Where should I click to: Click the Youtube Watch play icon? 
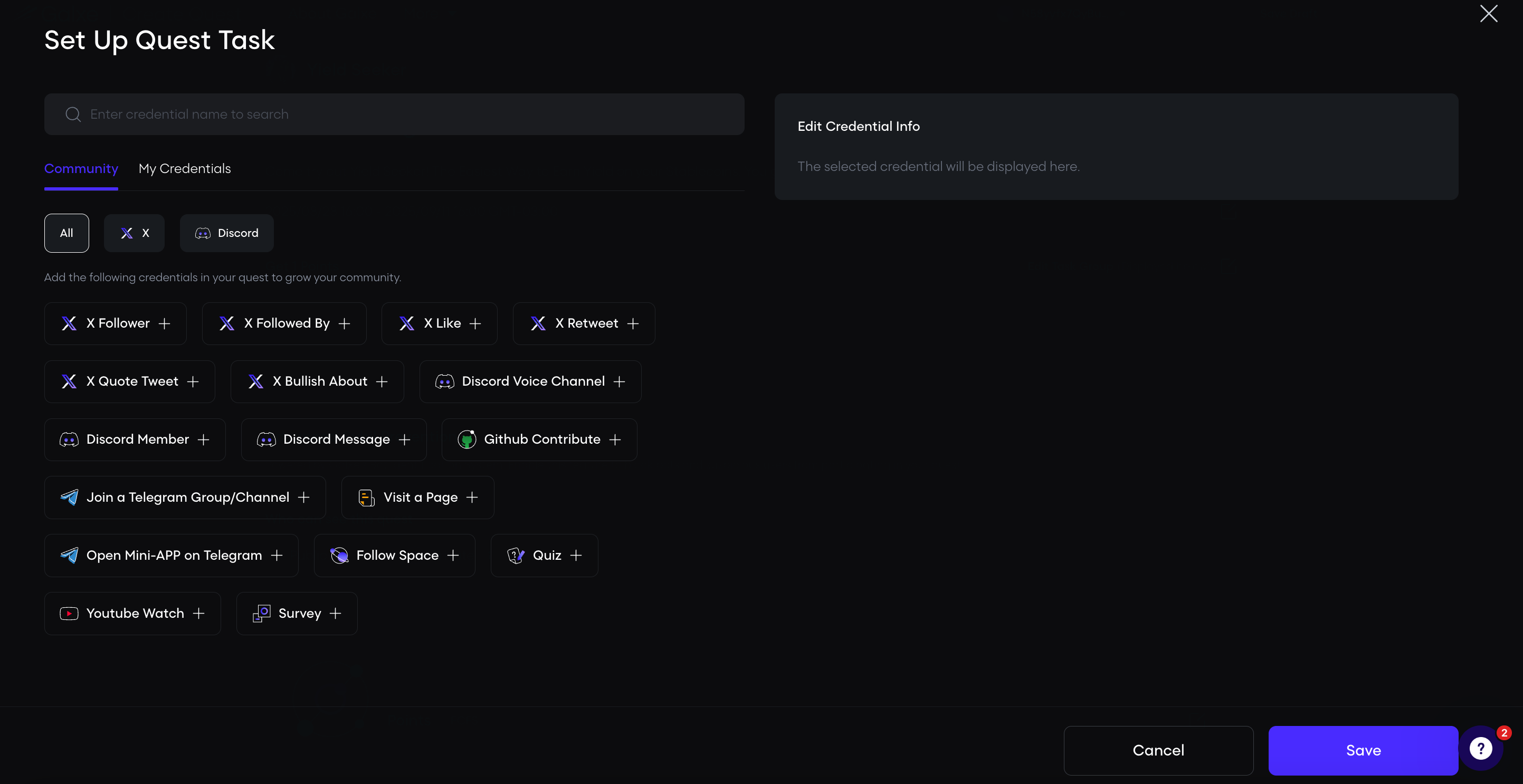69,613
